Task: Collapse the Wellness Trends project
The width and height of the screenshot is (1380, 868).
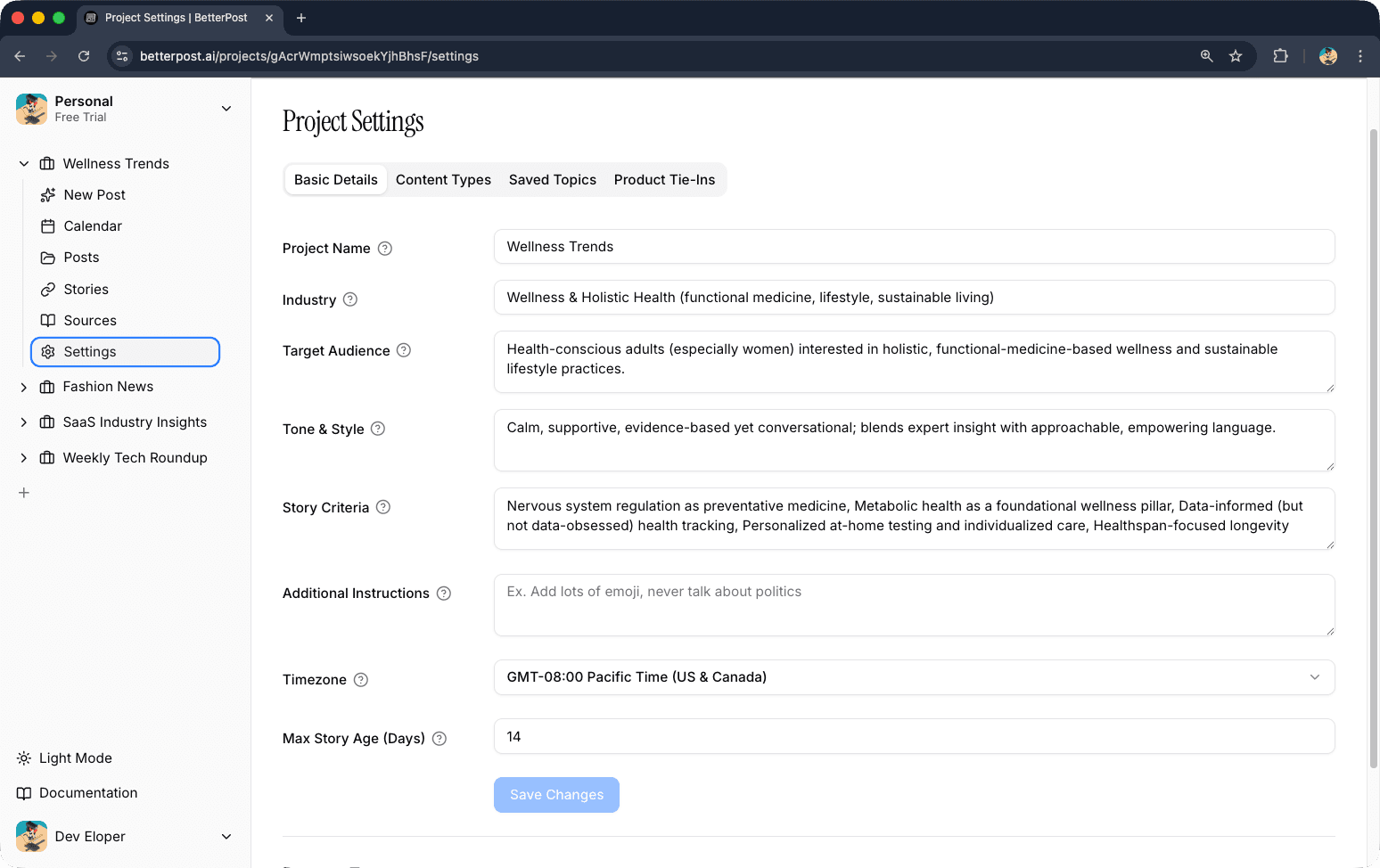Action: tap(23, 163)
